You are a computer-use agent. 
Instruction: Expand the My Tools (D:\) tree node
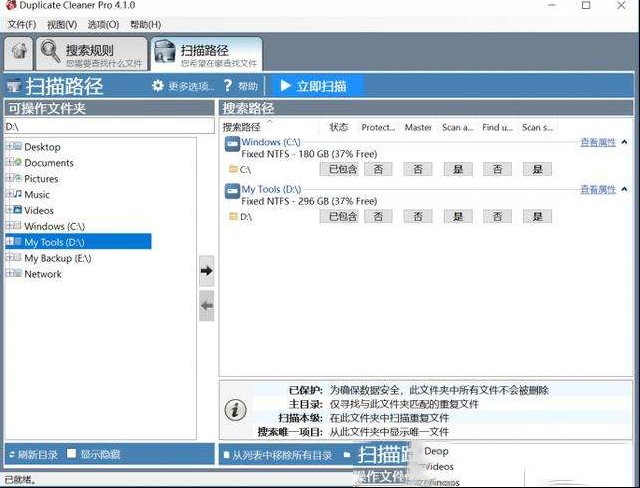point(9,242)
